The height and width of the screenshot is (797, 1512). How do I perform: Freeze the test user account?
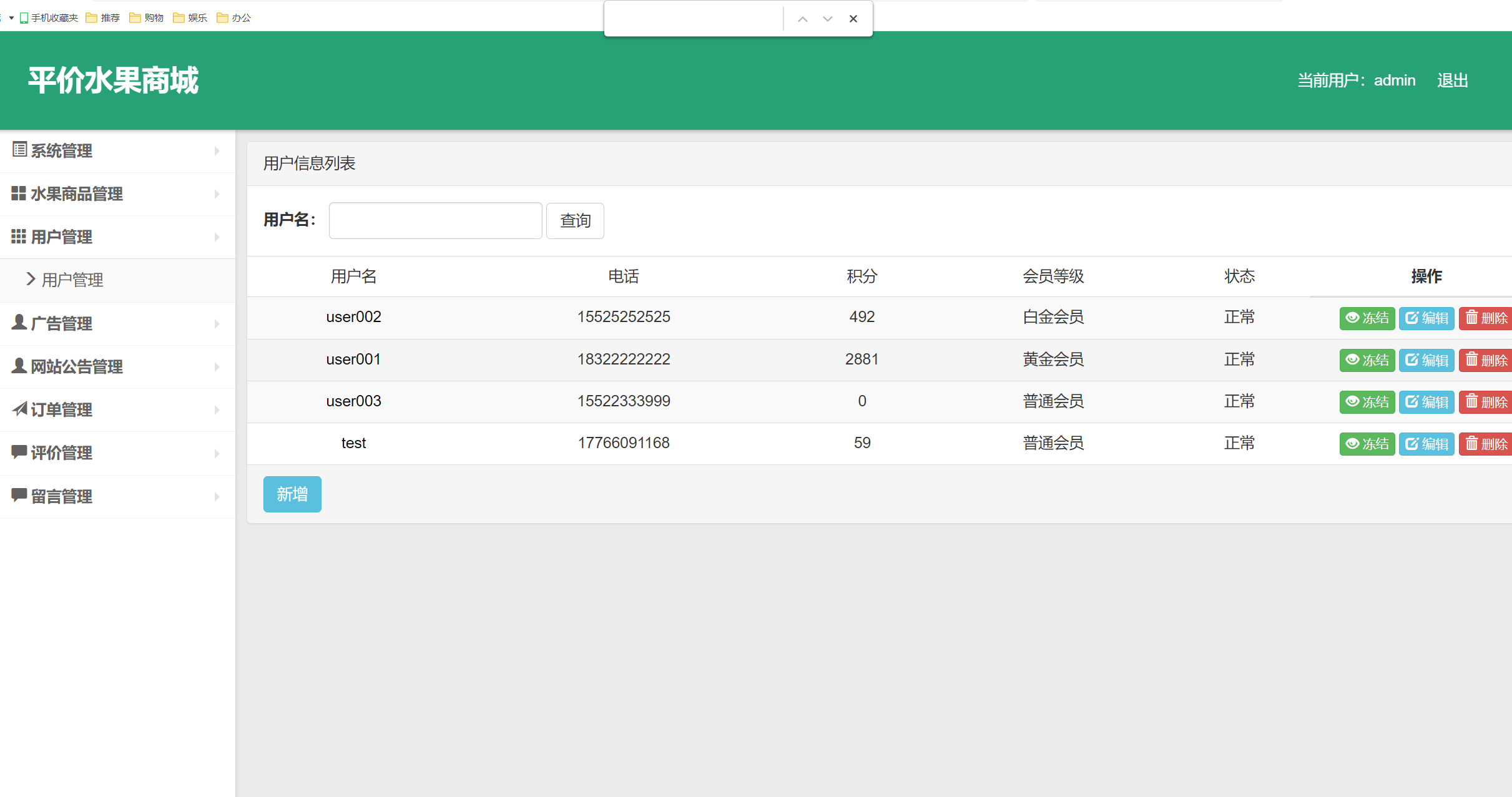point(1367,444)
